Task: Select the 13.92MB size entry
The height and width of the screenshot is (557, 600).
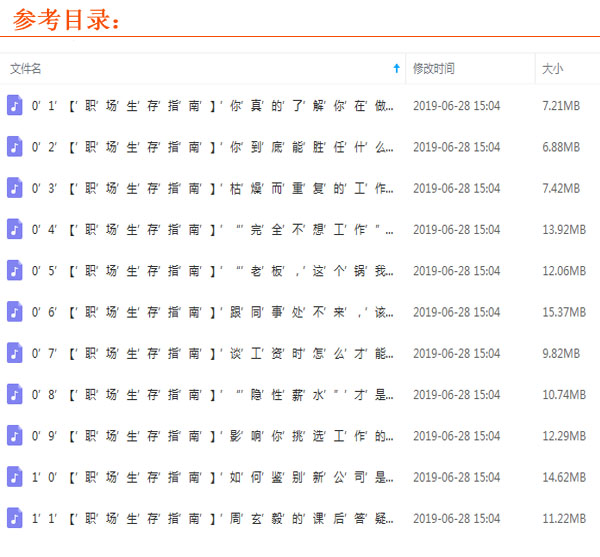Action: tap(563, 229)
